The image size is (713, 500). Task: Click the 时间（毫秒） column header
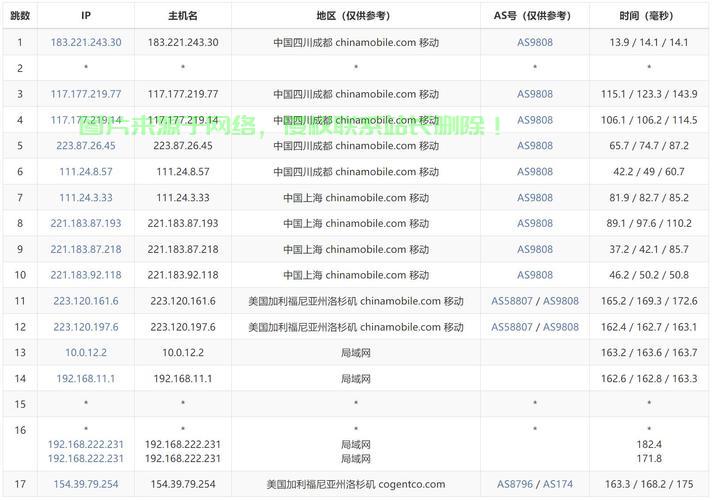pyautogui.click(x=649, y=16)
